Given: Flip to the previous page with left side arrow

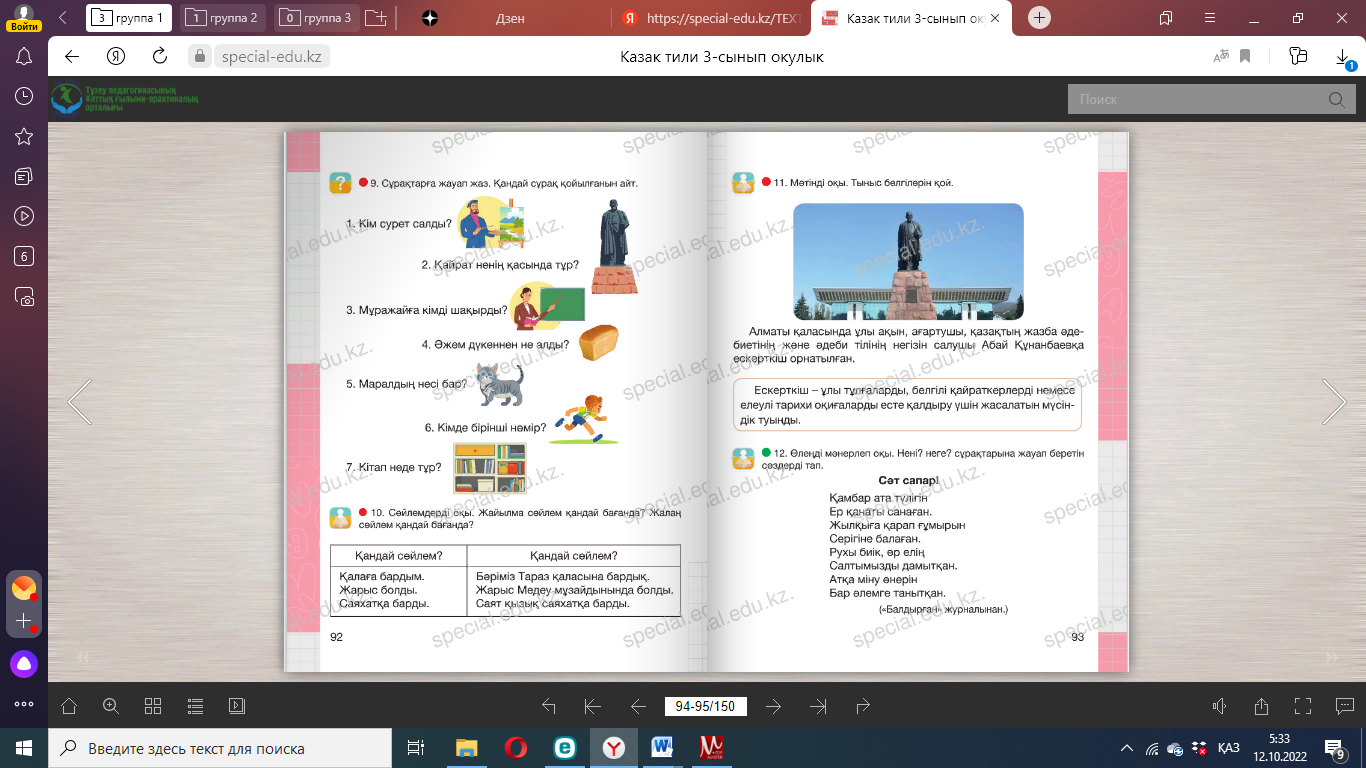Looking at the screenshot, I should tap(80, 401).
